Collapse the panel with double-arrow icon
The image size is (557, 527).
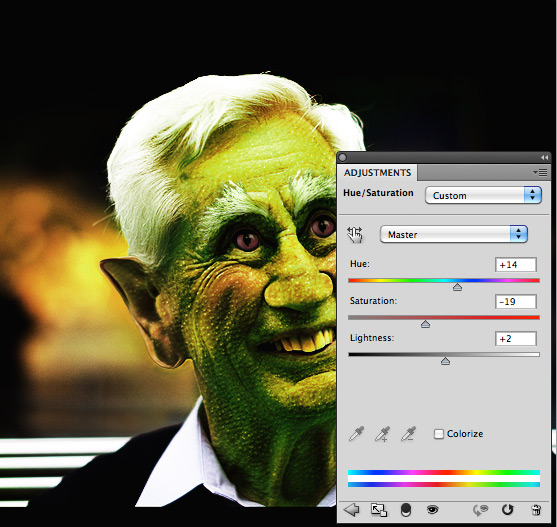point(544,157)
